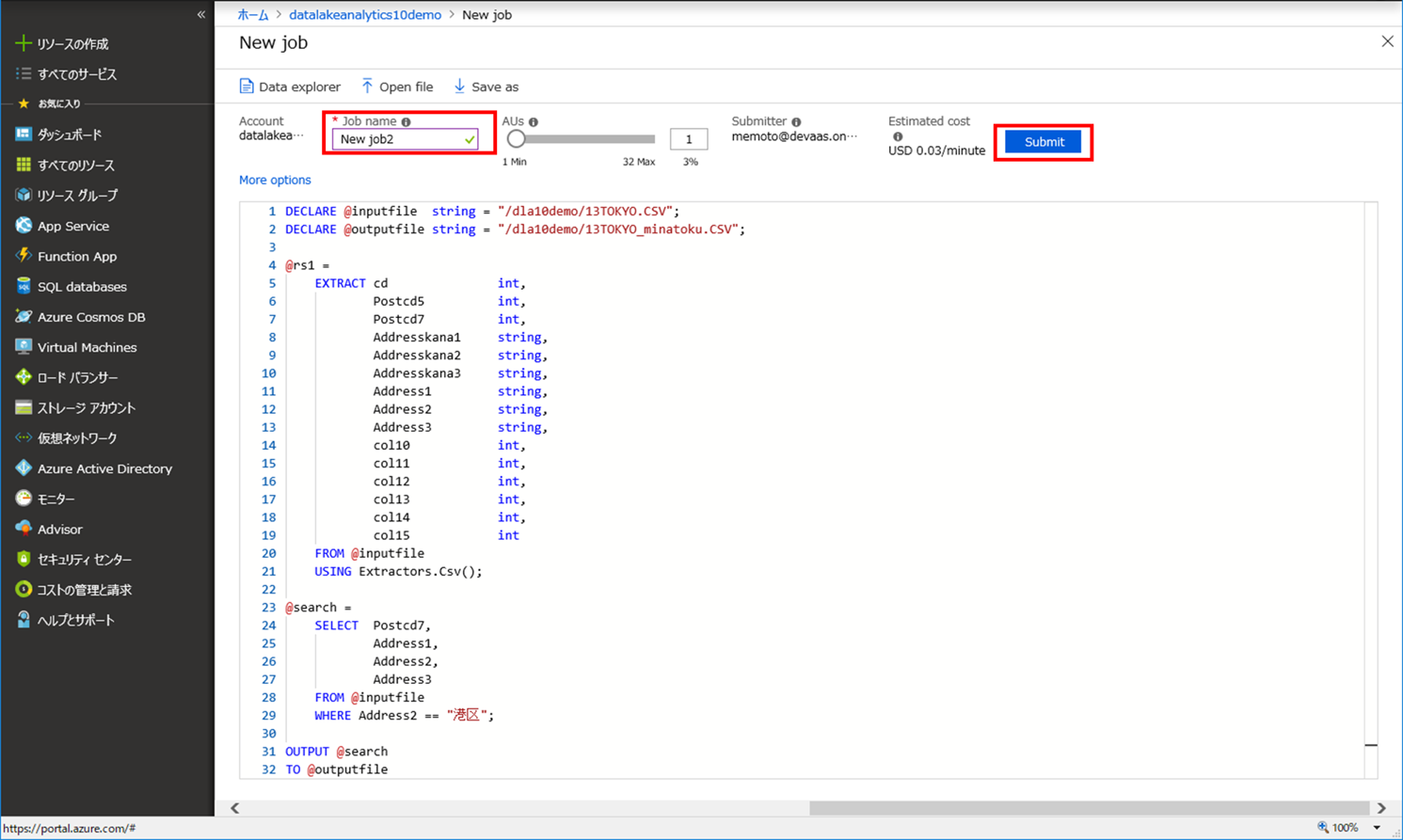Click 'Addresskana1' in the EXTRACT list

click(x=417, y=338)
